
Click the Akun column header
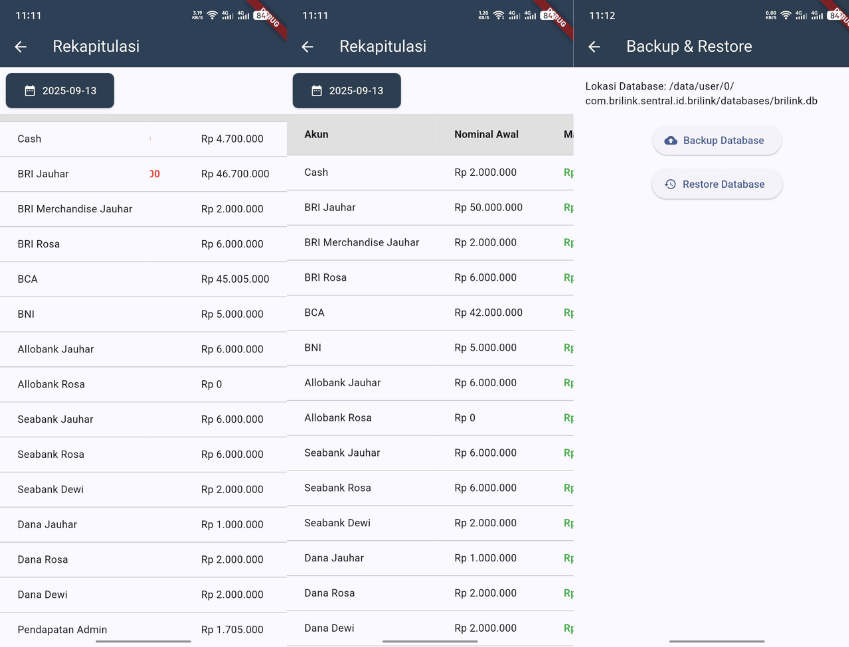[316, 134]
